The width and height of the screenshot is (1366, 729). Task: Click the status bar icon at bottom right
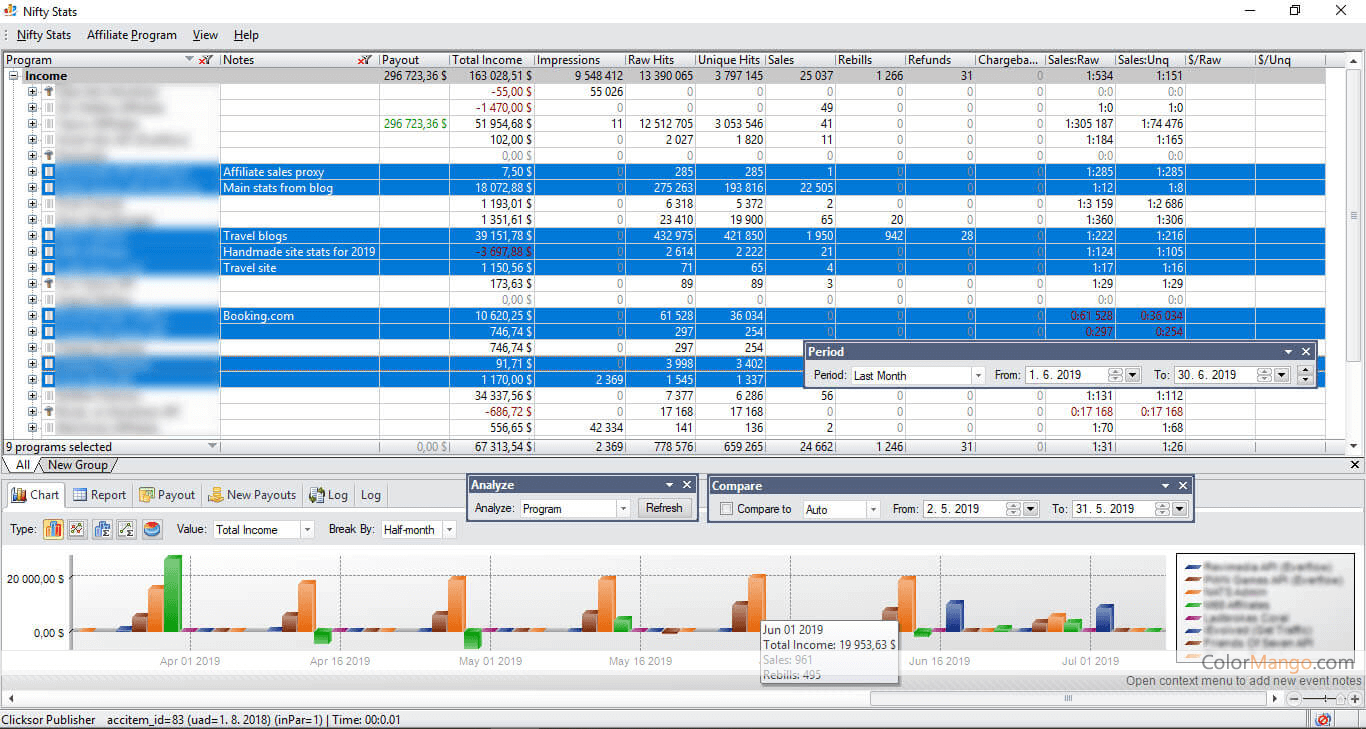coord(1323,720)
